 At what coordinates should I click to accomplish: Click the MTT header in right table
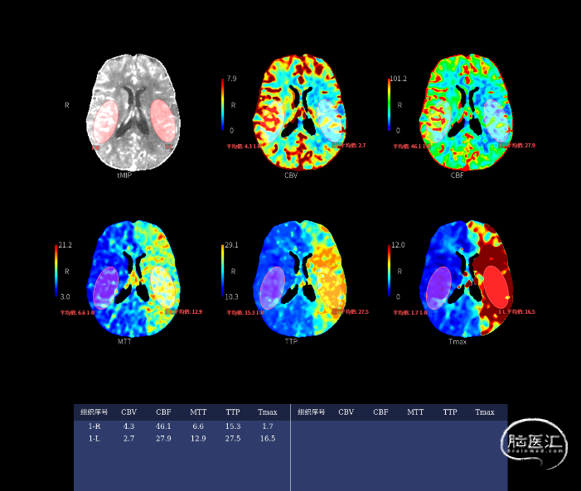[x=415, y=412]
